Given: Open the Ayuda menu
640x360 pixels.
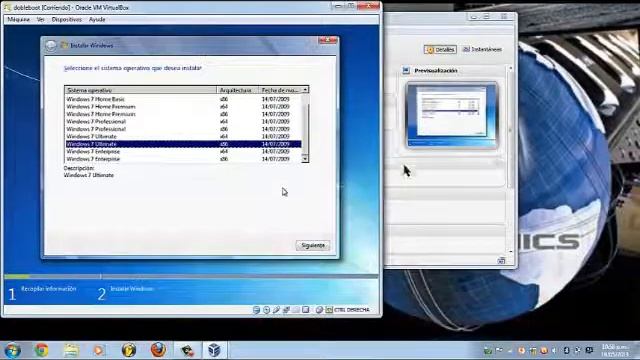Looking at the screenshot, I should [x=97, y=19].
